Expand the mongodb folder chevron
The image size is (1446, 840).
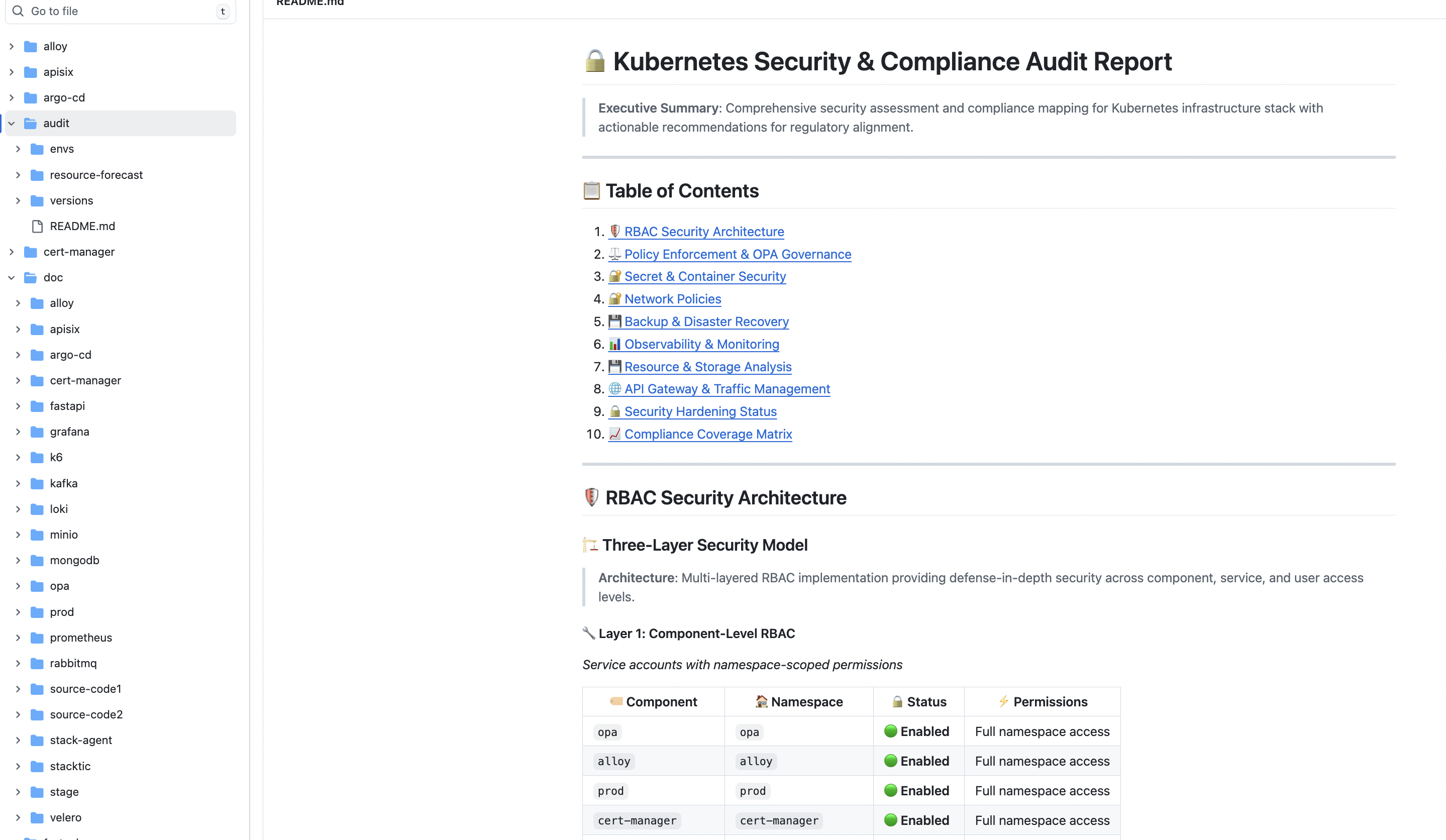click(19, 560)
